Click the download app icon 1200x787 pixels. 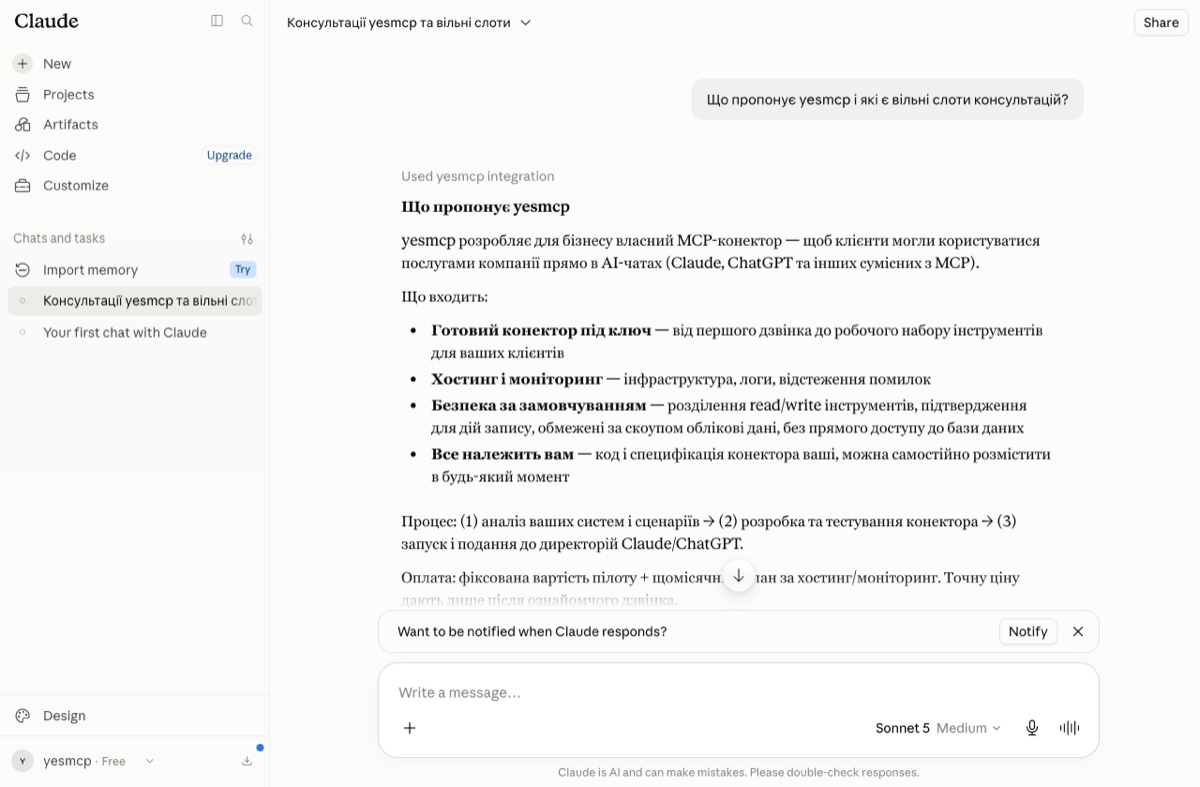[x=247, y=761]
